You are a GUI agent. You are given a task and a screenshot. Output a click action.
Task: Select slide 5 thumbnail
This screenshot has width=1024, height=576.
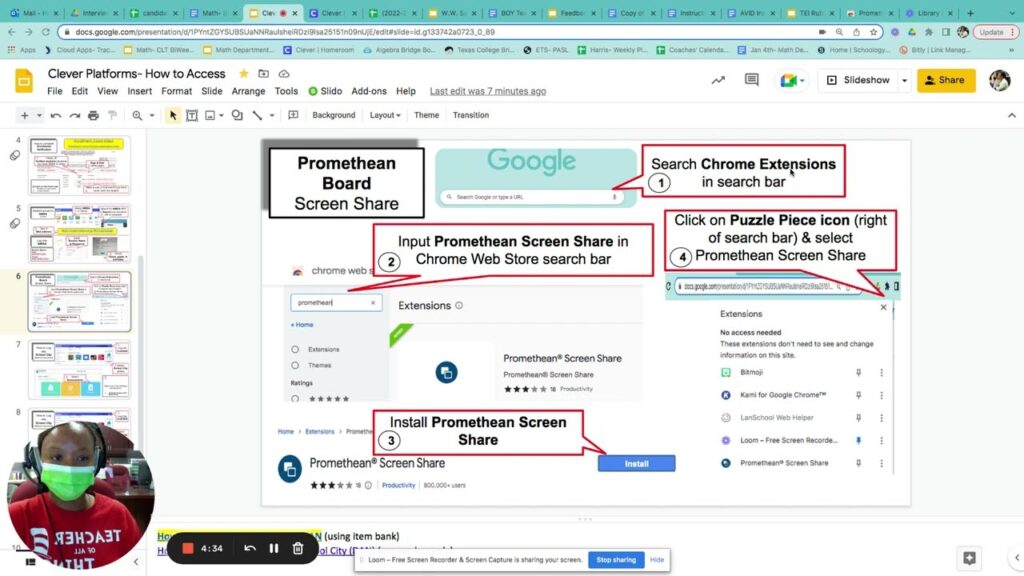click(x=80, y=234)
